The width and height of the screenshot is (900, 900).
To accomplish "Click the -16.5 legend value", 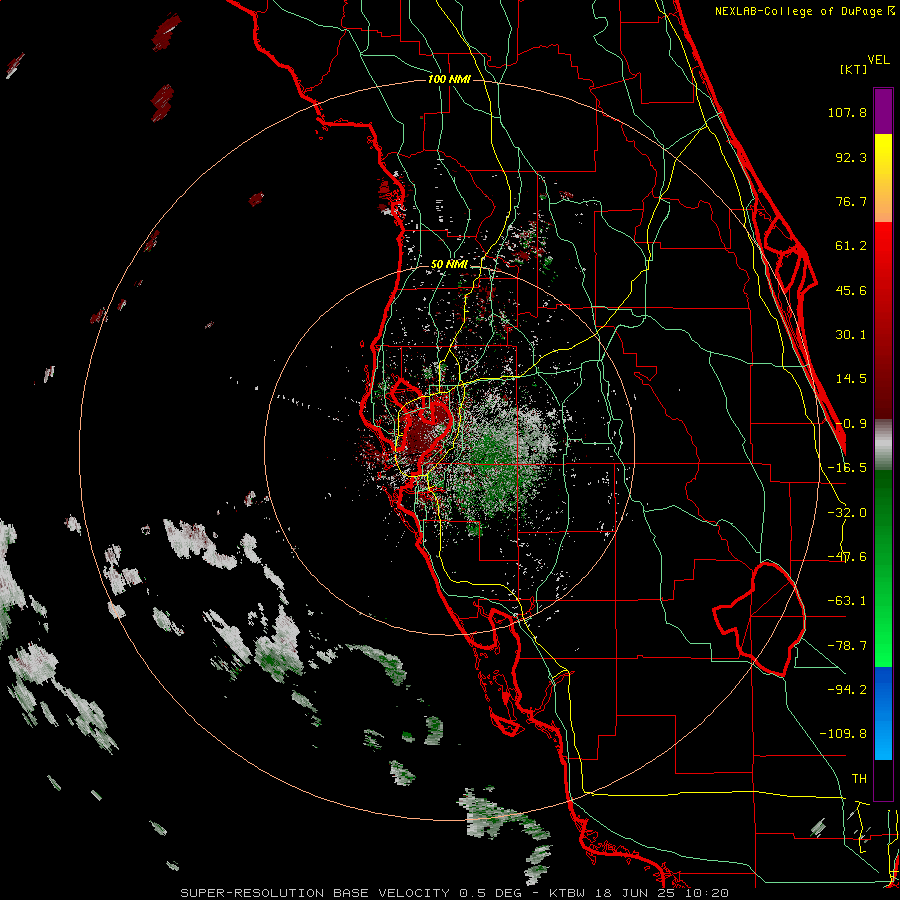I will (847, 468).
